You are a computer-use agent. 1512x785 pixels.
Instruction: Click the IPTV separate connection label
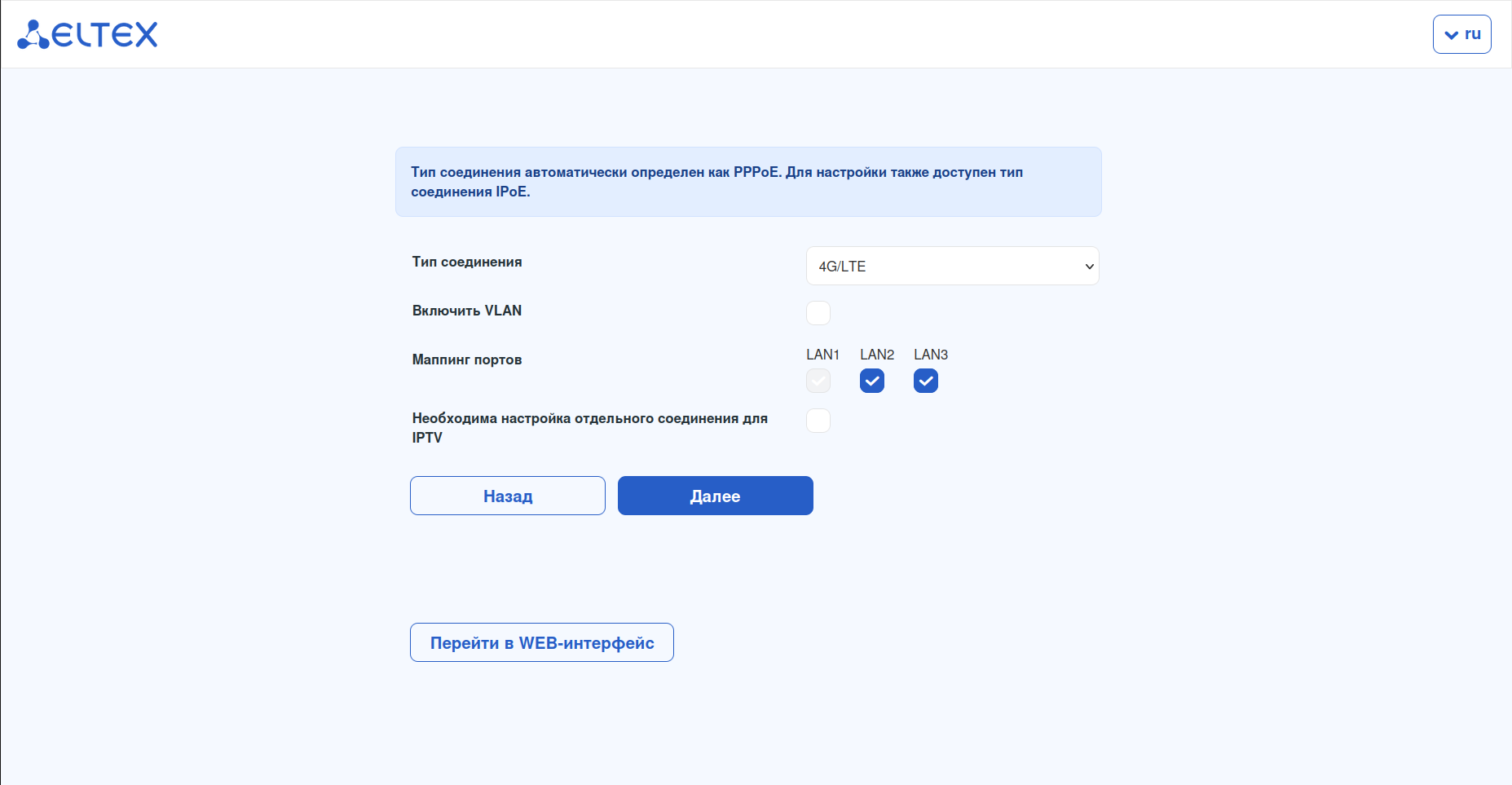coord(589,428)
